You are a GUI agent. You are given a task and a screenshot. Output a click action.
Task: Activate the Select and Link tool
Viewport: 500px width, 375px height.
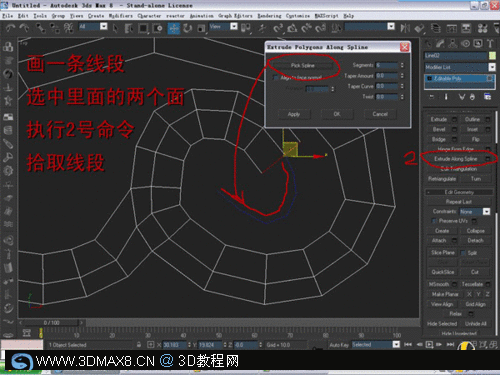(40, 28)
